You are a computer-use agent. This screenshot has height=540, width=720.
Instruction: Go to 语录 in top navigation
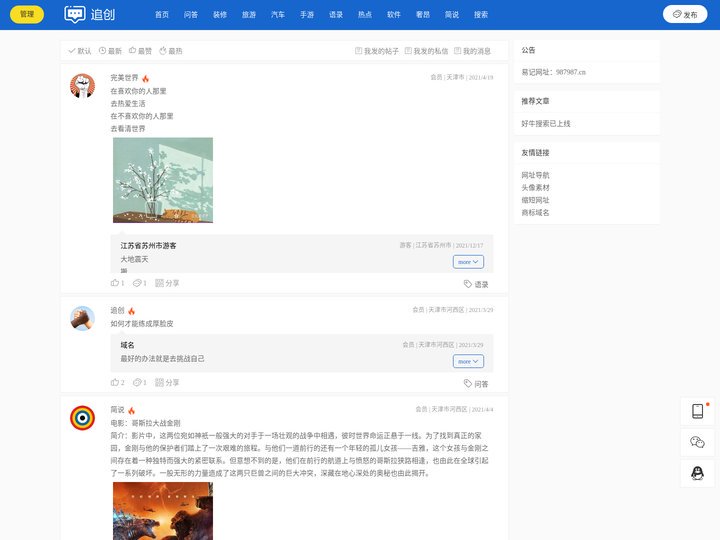(x=336, y=15)
